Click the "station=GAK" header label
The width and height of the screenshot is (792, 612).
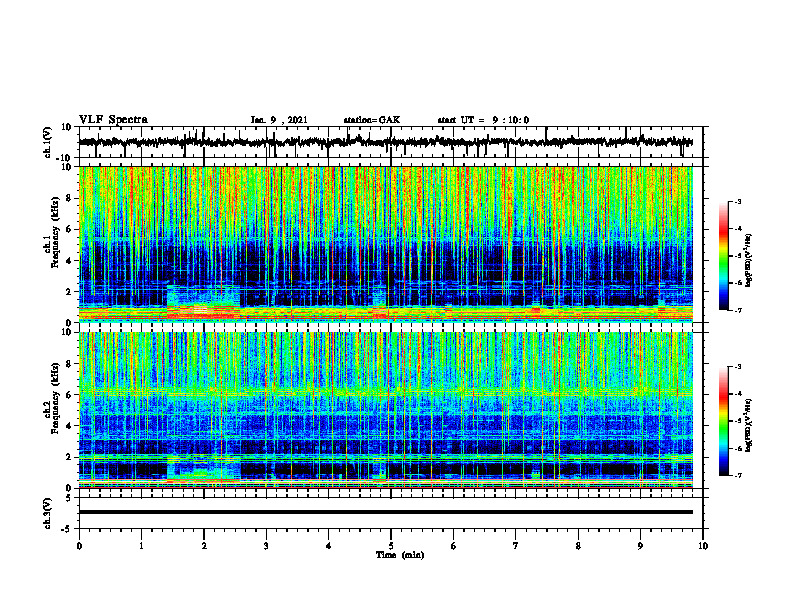372,120
